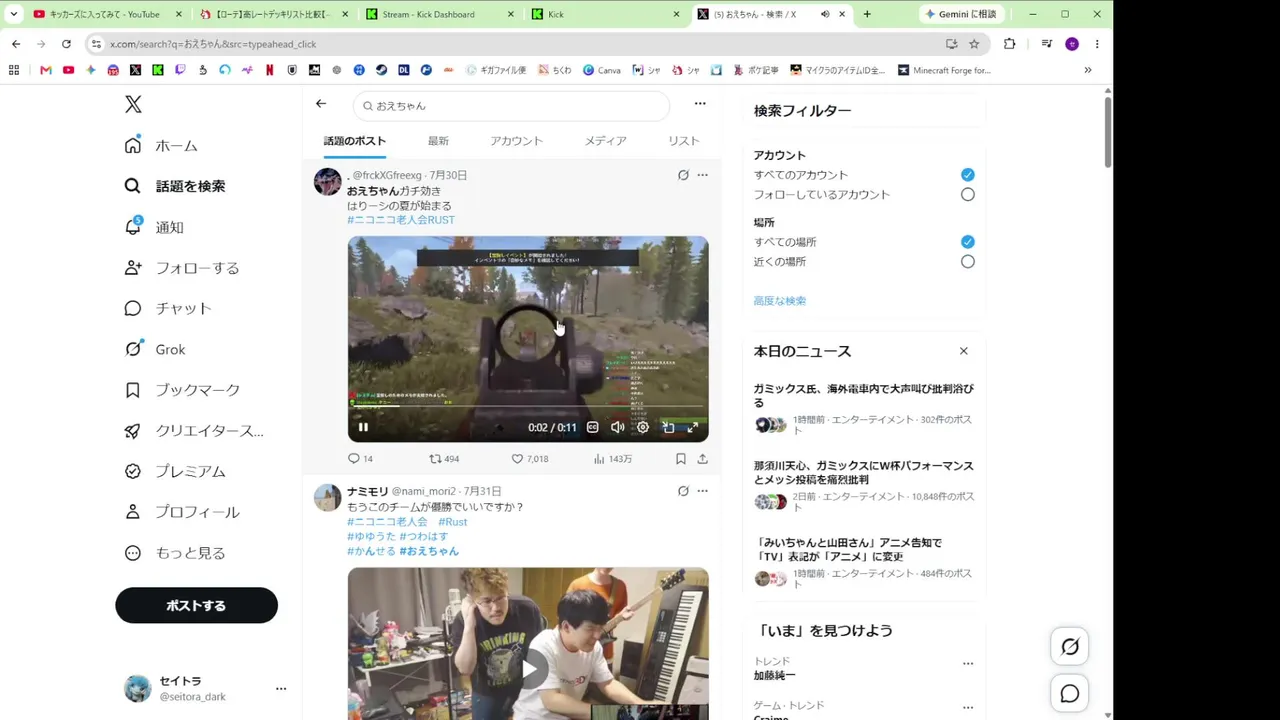Image resolution: width=1280 pixels, height=720 pixels.
Task: Click the #おえちゃん hashtag in ナミモリ's post
Action: tap(429, 551)
